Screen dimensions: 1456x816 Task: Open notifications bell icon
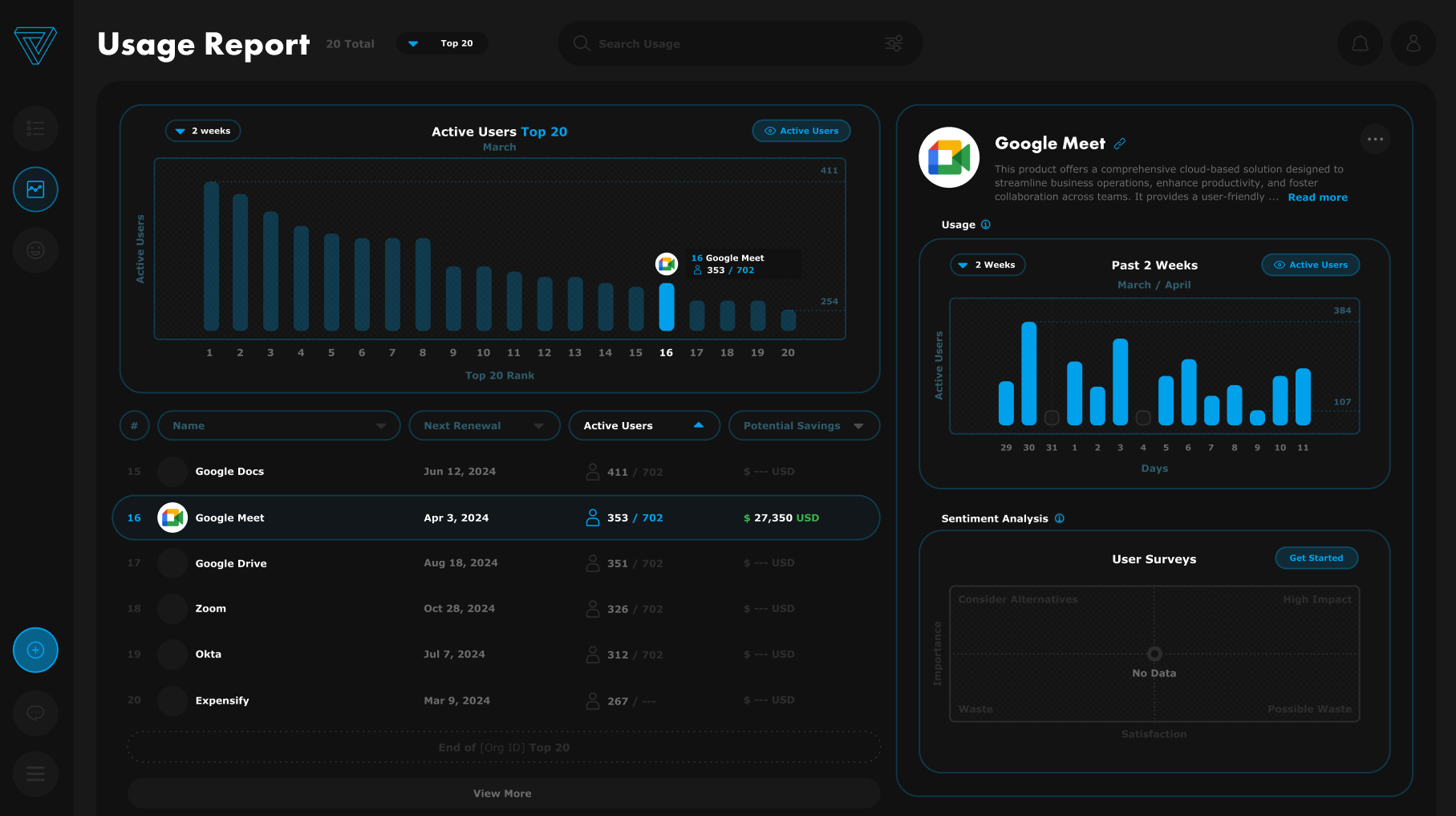point(1361,43)
